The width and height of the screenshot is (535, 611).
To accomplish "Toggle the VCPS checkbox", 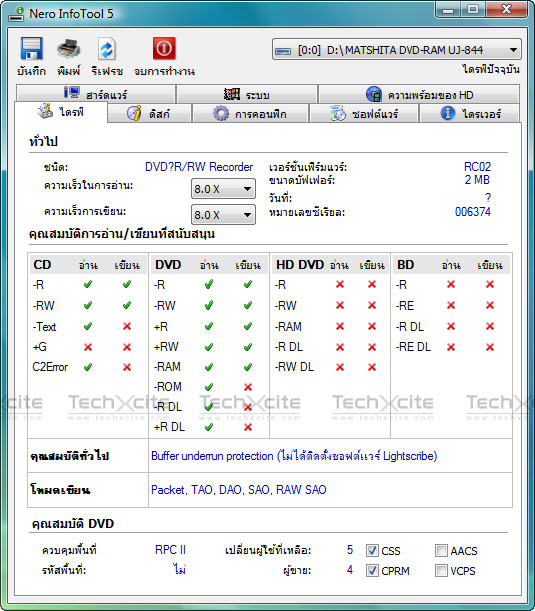I will (x=441, y=570).
